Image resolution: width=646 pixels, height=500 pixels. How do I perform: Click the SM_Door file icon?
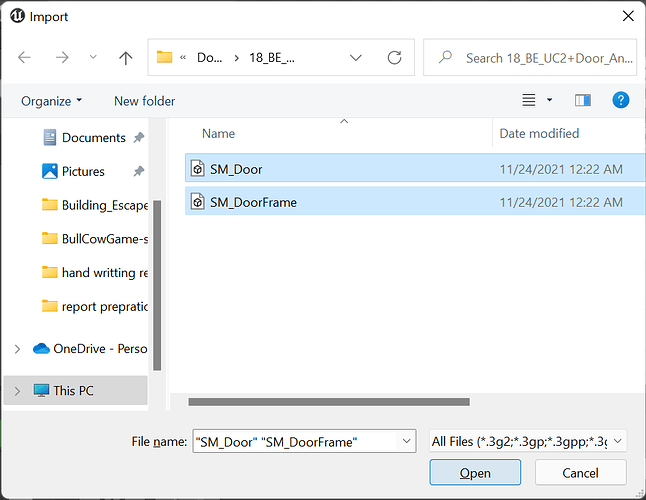[x=198, y=168]
